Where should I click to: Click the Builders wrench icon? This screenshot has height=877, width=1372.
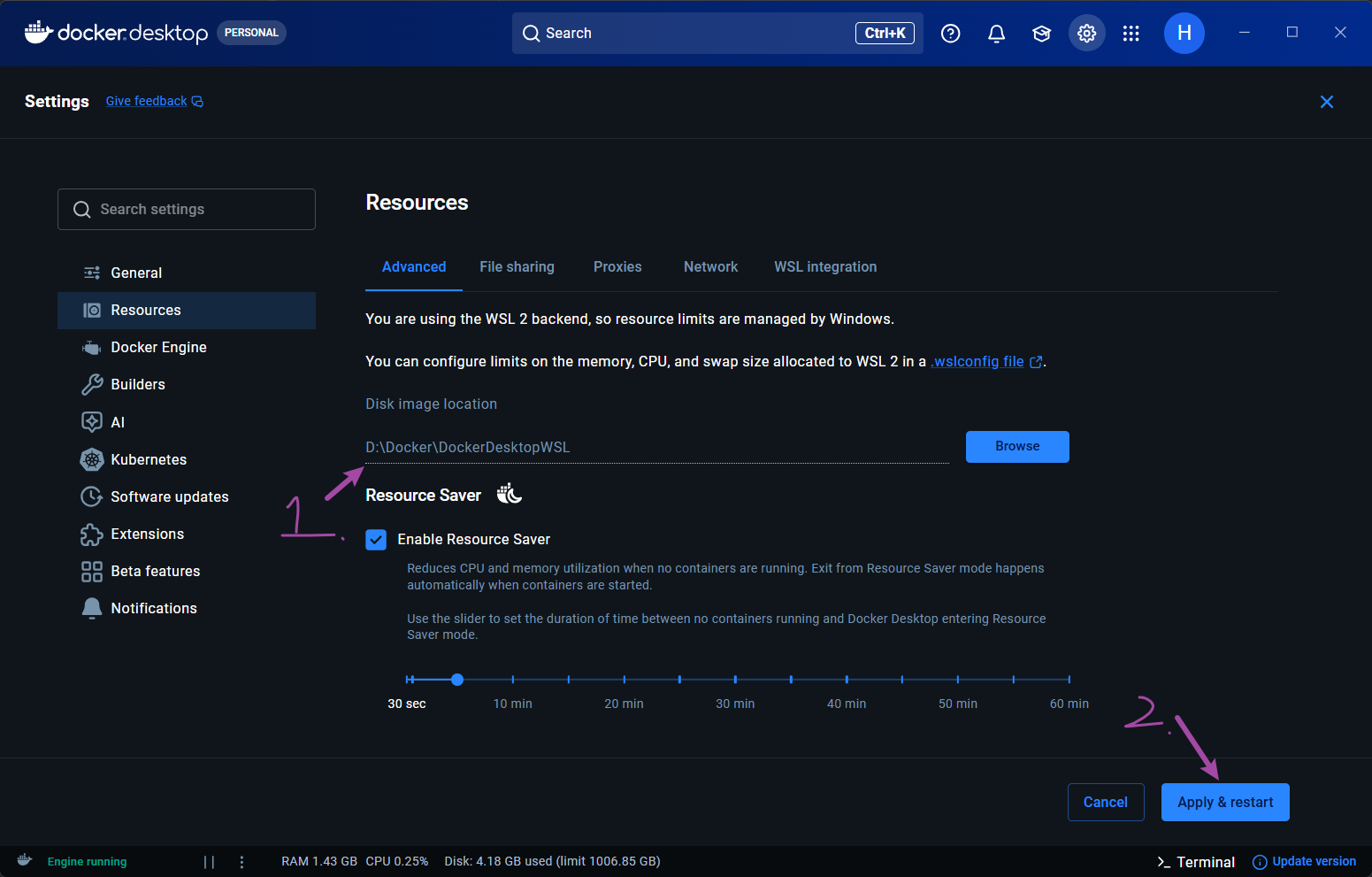tap(92, 385)
